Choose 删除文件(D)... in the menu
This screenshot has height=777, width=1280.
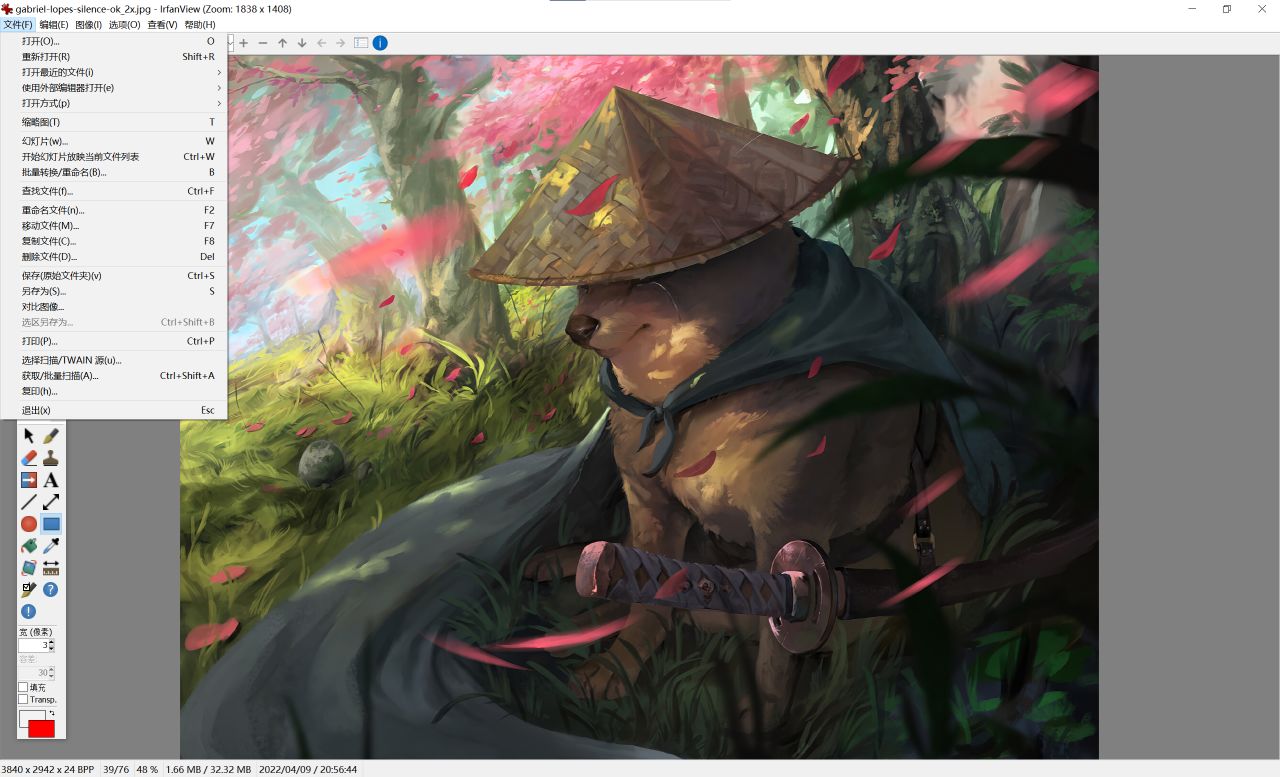click(x=114, y=257)
